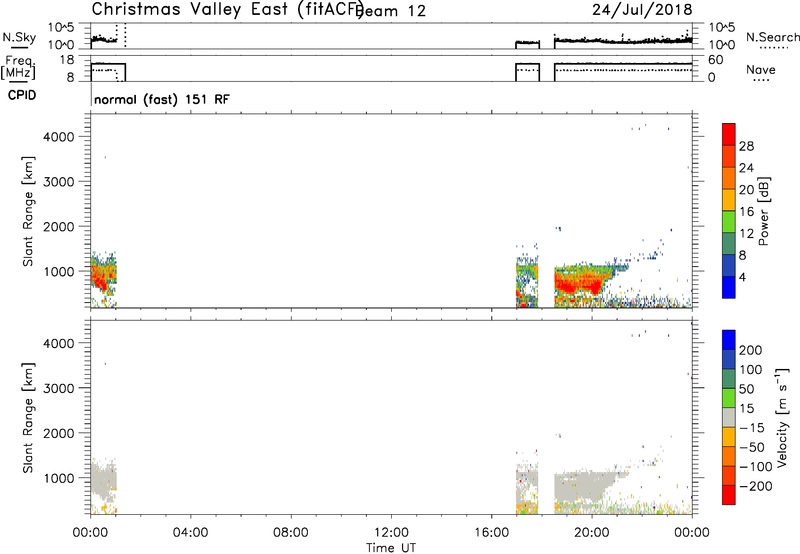Click the 'N.Sky' axis label
This screenshot has height=554, width=800.
pyautogui.click(x=19, y=37)
